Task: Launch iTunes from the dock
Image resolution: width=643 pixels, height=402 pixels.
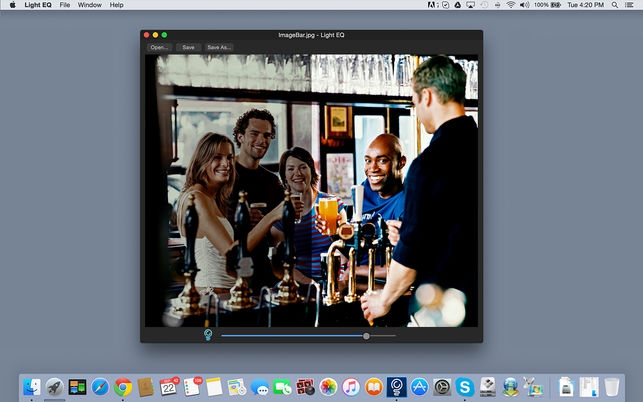Action: (x=350, y=387)
